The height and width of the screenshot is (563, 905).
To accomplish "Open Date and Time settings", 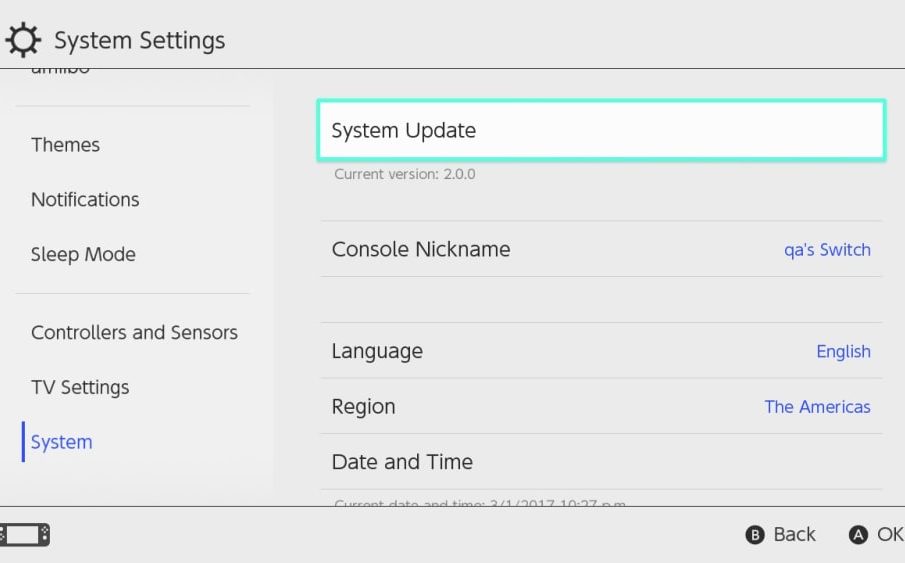I will (402, 462).
